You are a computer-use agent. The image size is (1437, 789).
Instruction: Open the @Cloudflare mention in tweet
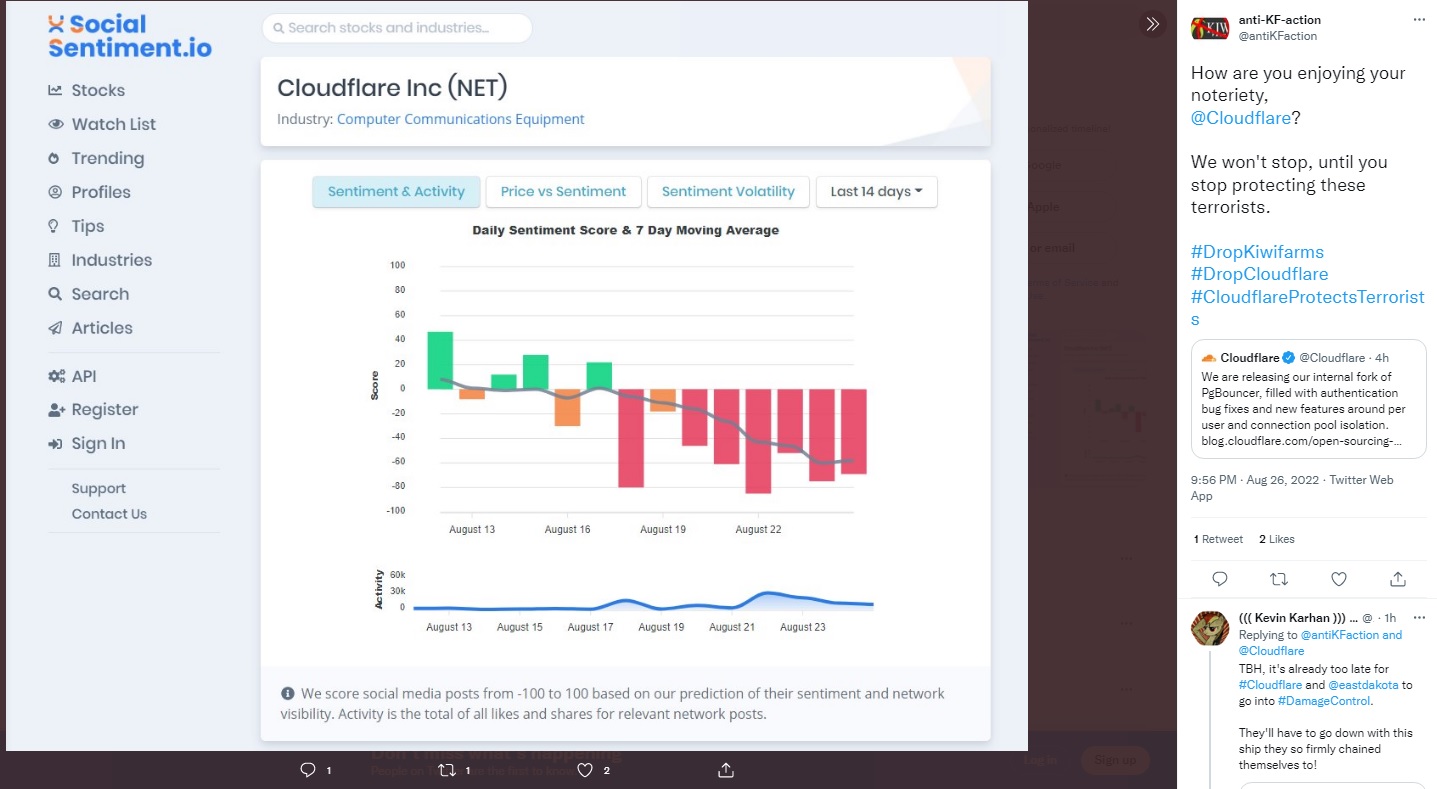[1240, 117]
